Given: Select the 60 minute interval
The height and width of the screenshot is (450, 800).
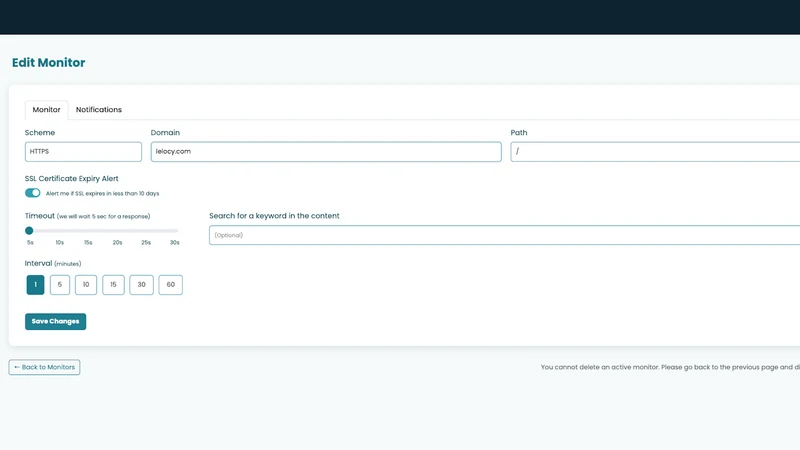Looking at the screenshot, I should [170, 285].
